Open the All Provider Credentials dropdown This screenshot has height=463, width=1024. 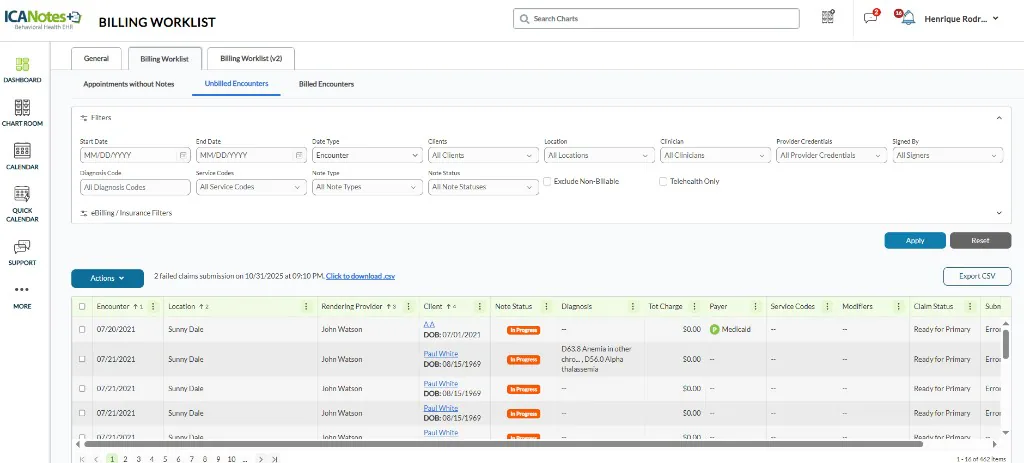(x=832, y=155)
